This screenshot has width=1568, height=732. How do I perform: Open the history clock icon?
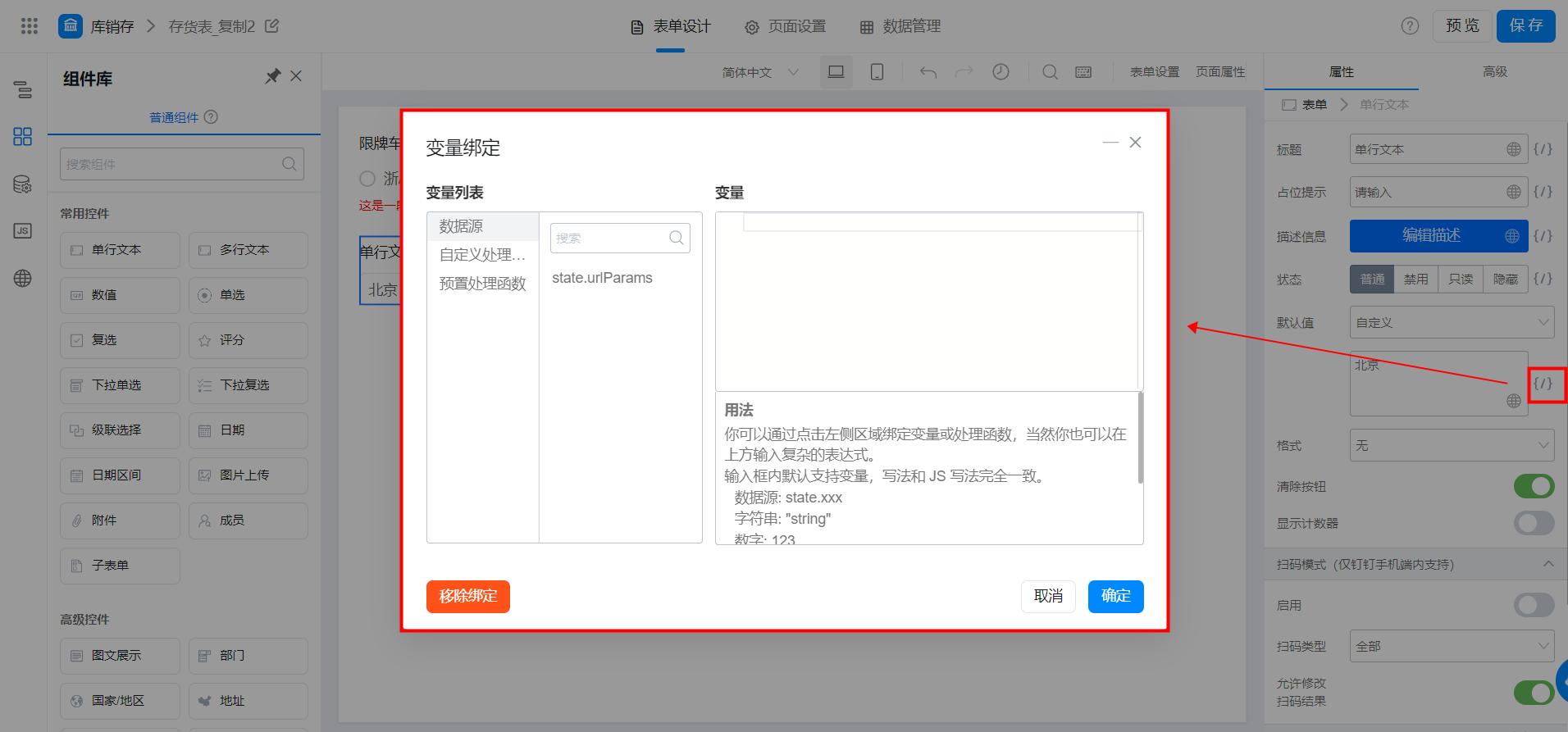tap(1001, 72)
